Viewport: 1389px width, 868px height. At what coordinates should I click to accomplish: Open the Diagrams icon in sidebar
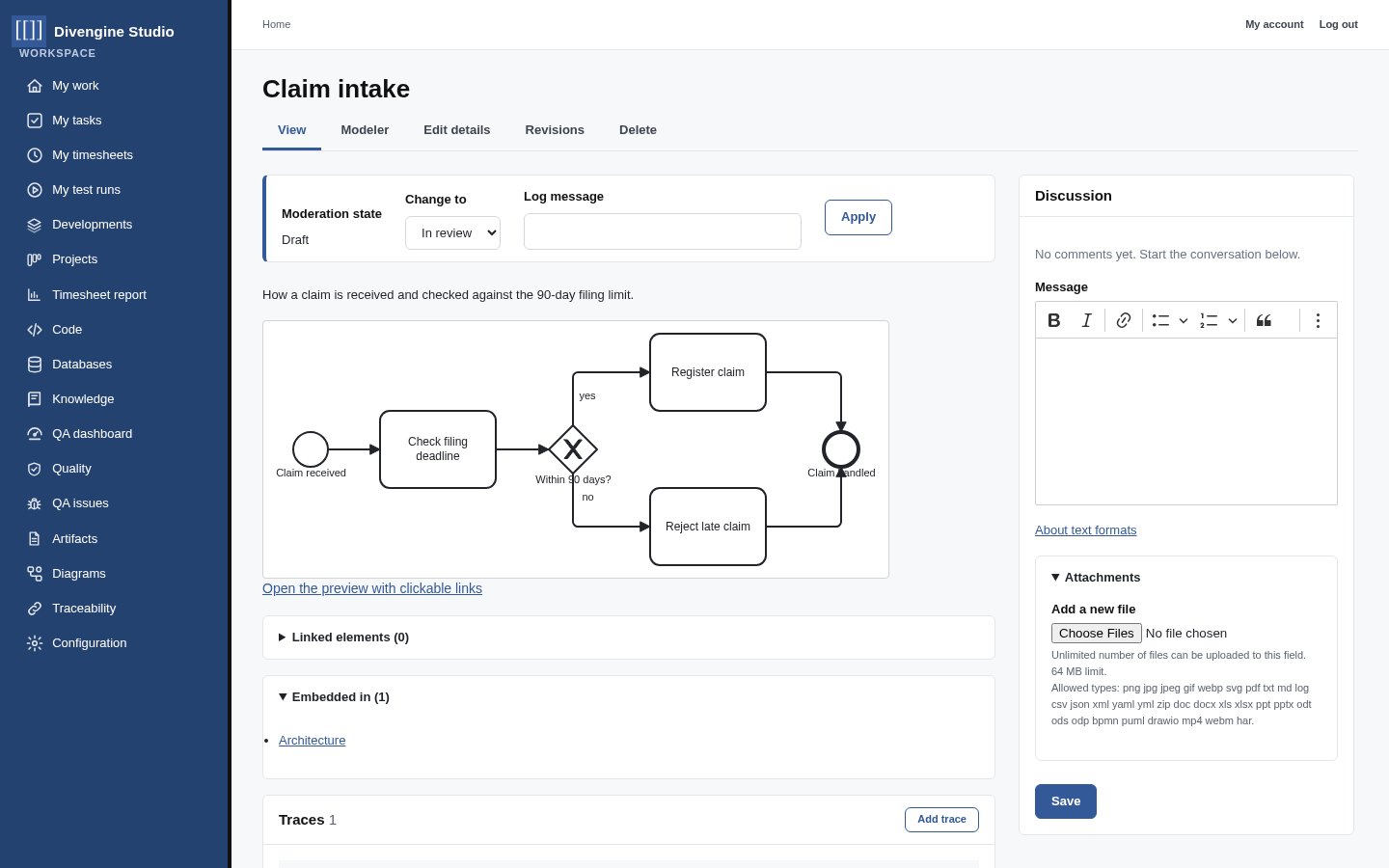tap(35, 574)
